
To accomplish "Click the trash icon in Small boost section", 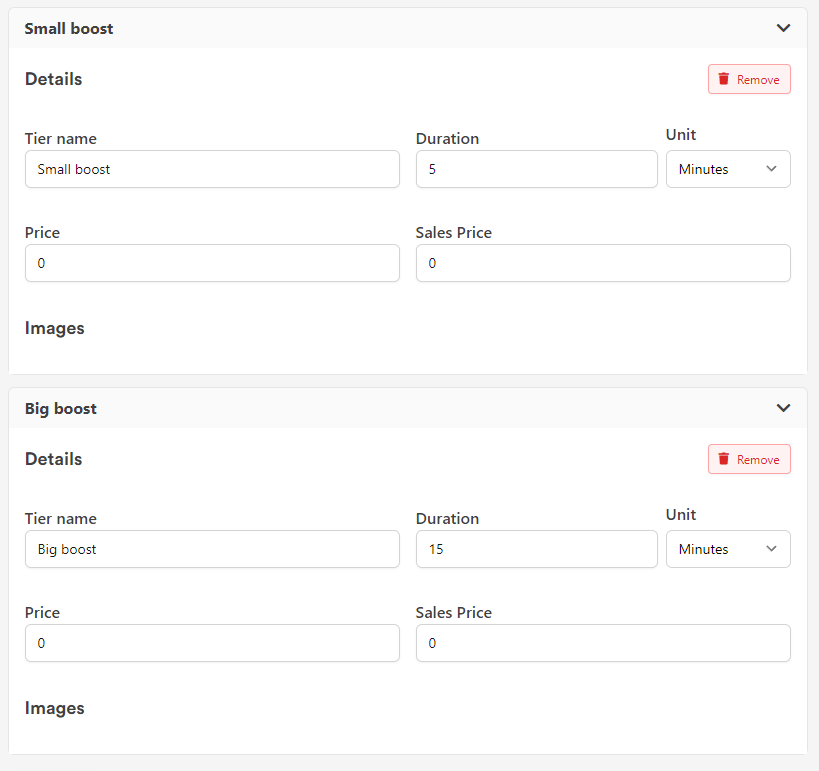I will [x=724, y=79].
